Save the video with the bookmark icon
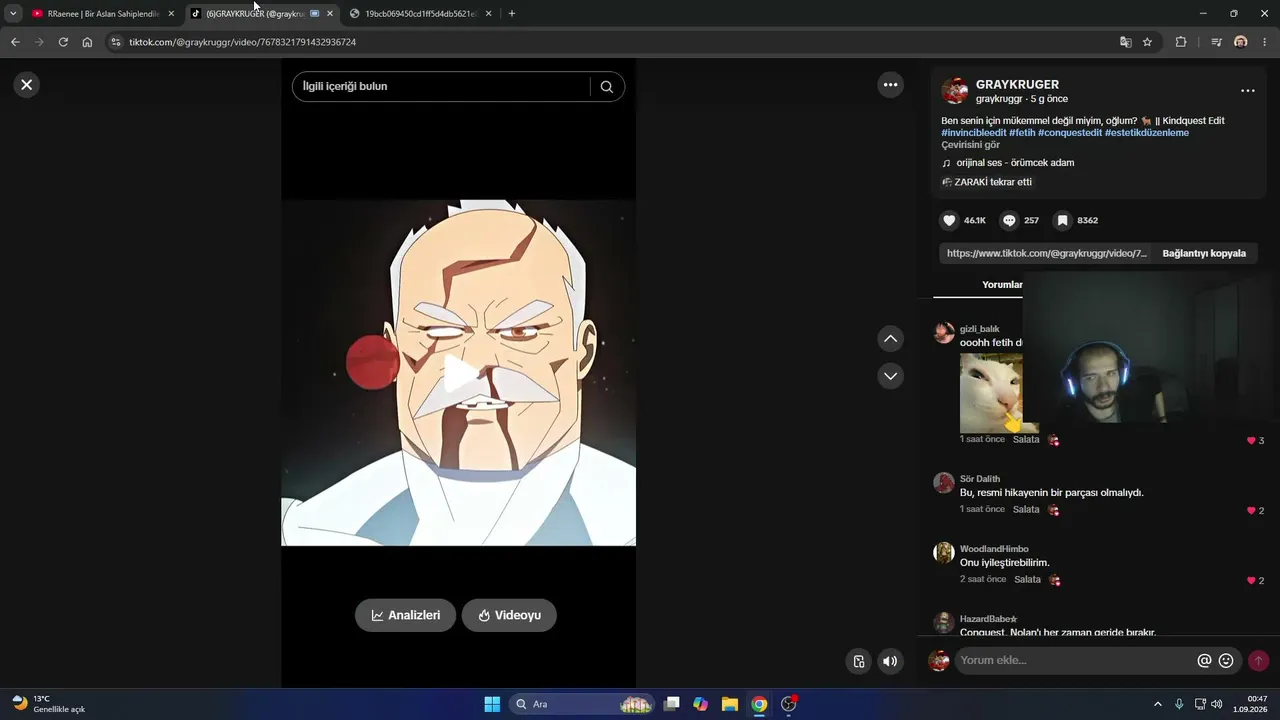Viewport: 1280px width, 720px height. [1062, 220]
